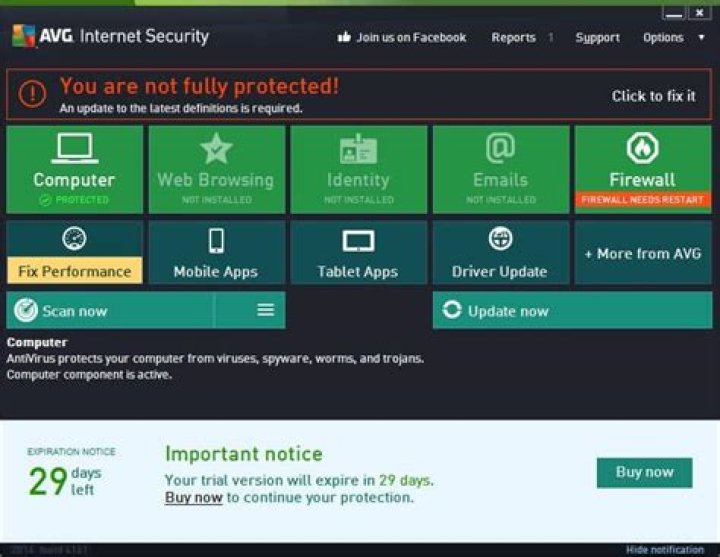
Task: Click the Tablet Apps label
Action: coord(358,272)
